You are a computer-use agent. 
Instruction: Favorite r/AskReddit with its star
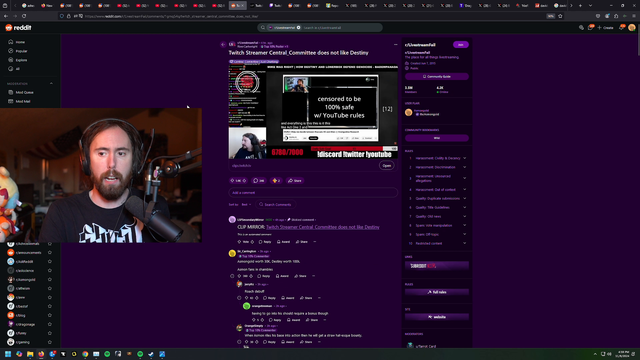(50, 262)
